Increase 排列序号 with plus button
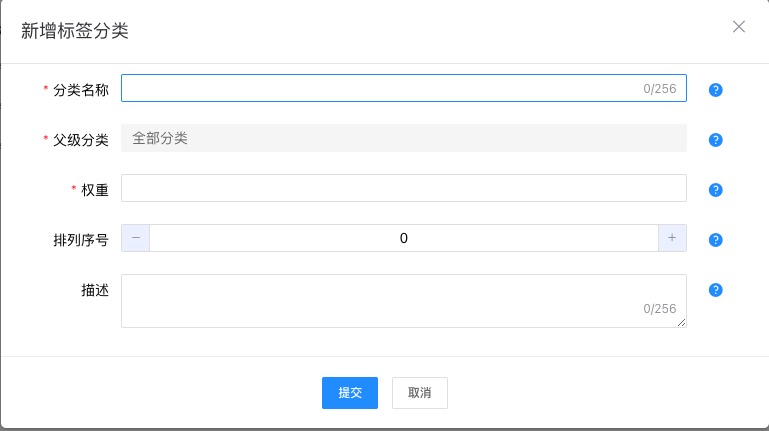Viewport: 769px width, 431px height. click(x=672, y=238)
